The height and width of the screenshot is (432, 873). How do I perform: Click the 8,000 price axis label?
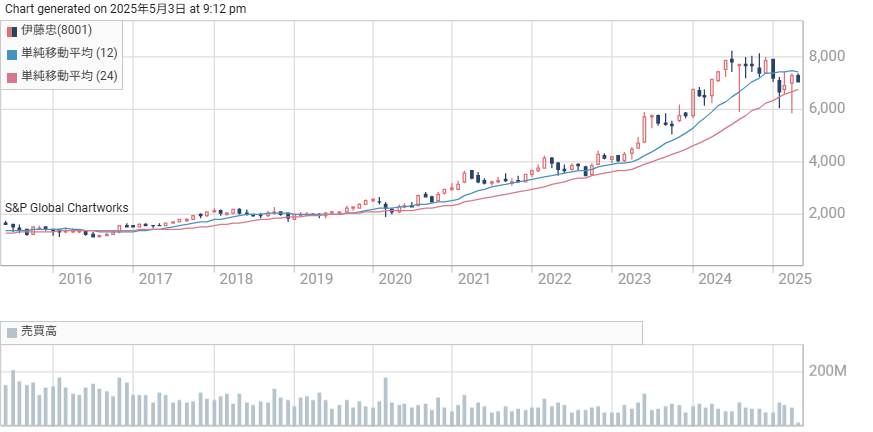[x=826, y=56]
